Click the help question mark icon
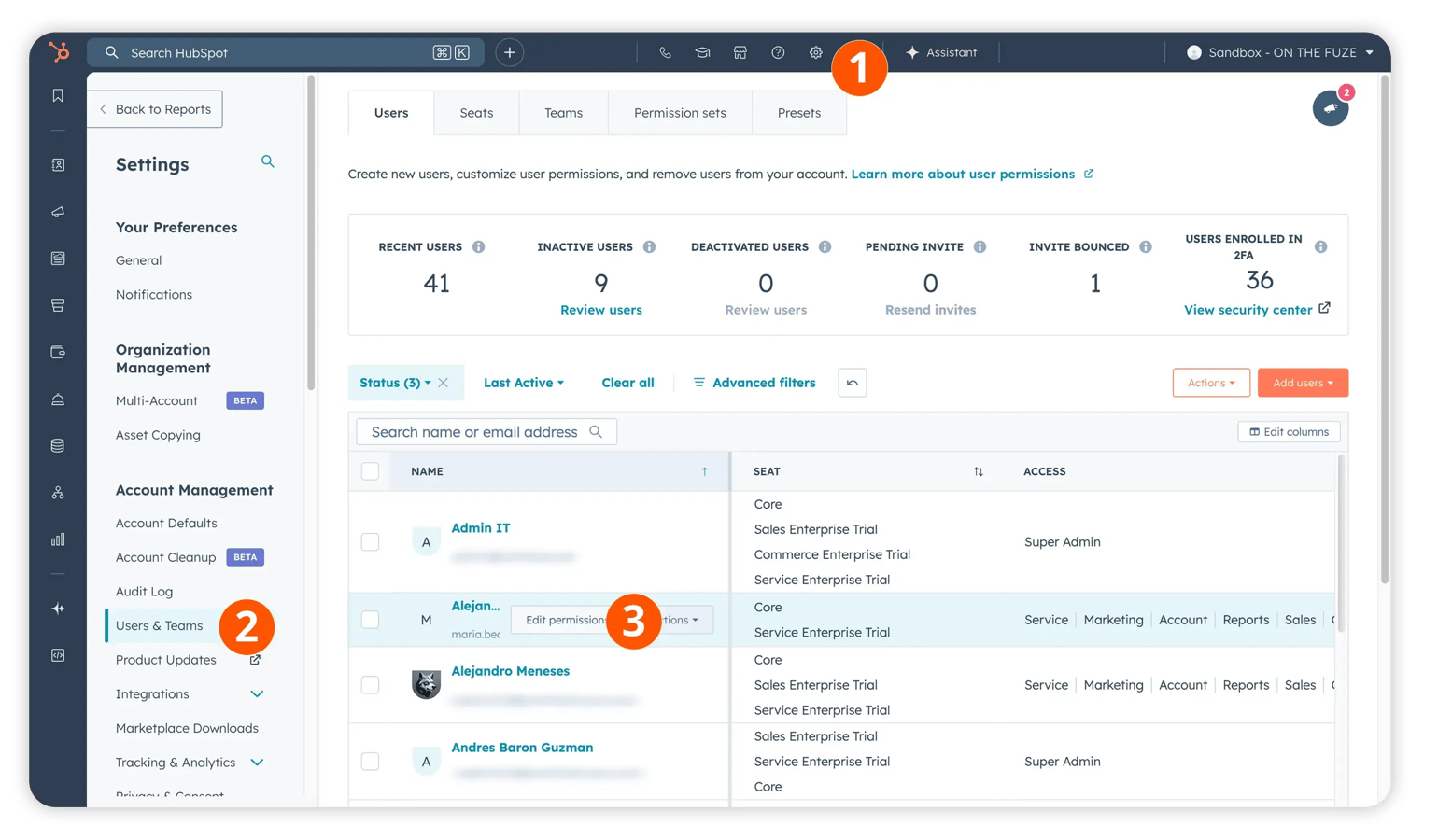The width and height of the screenshot is (1438, 840). point(778,53)
